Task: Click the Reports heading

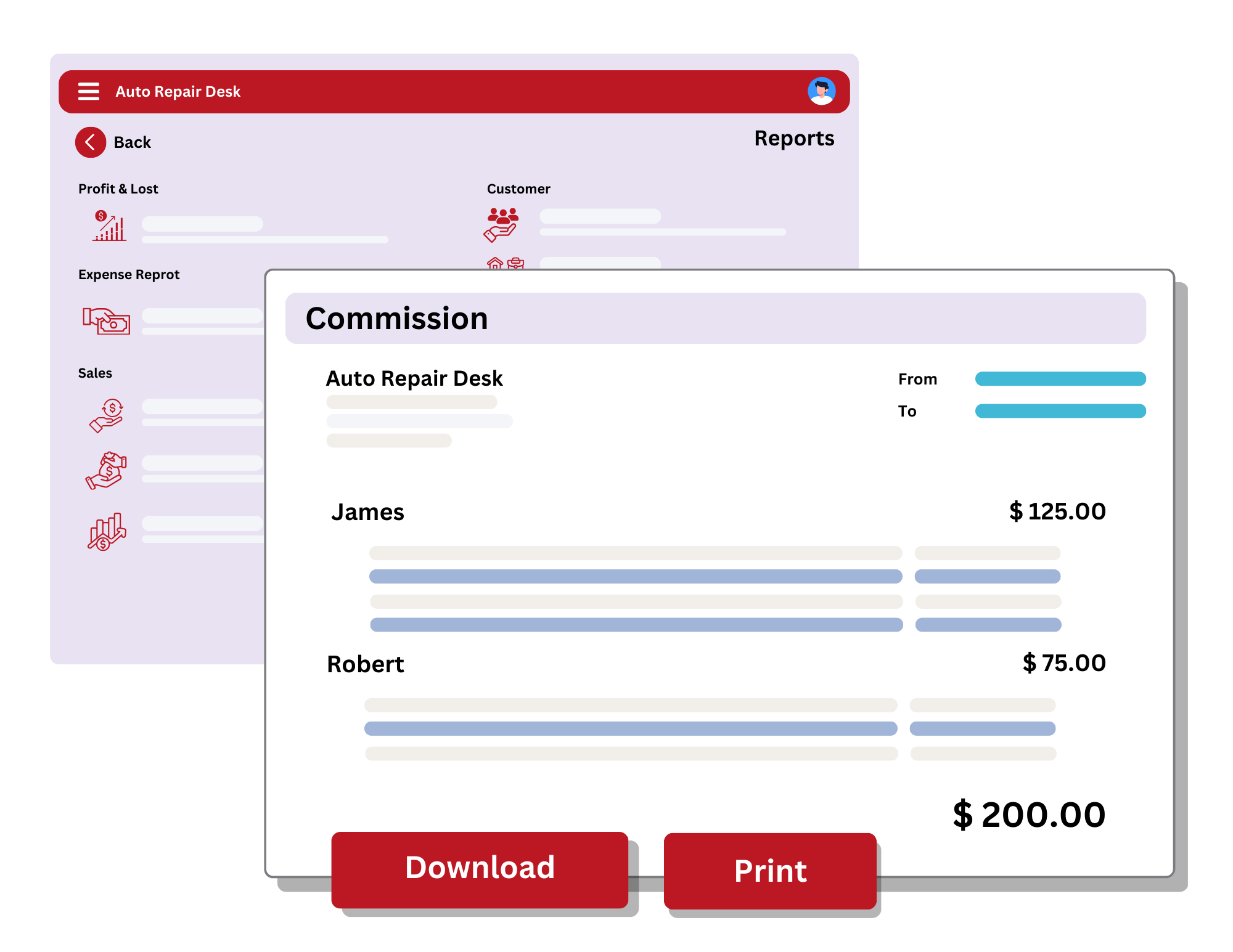Action: [794, 139]
